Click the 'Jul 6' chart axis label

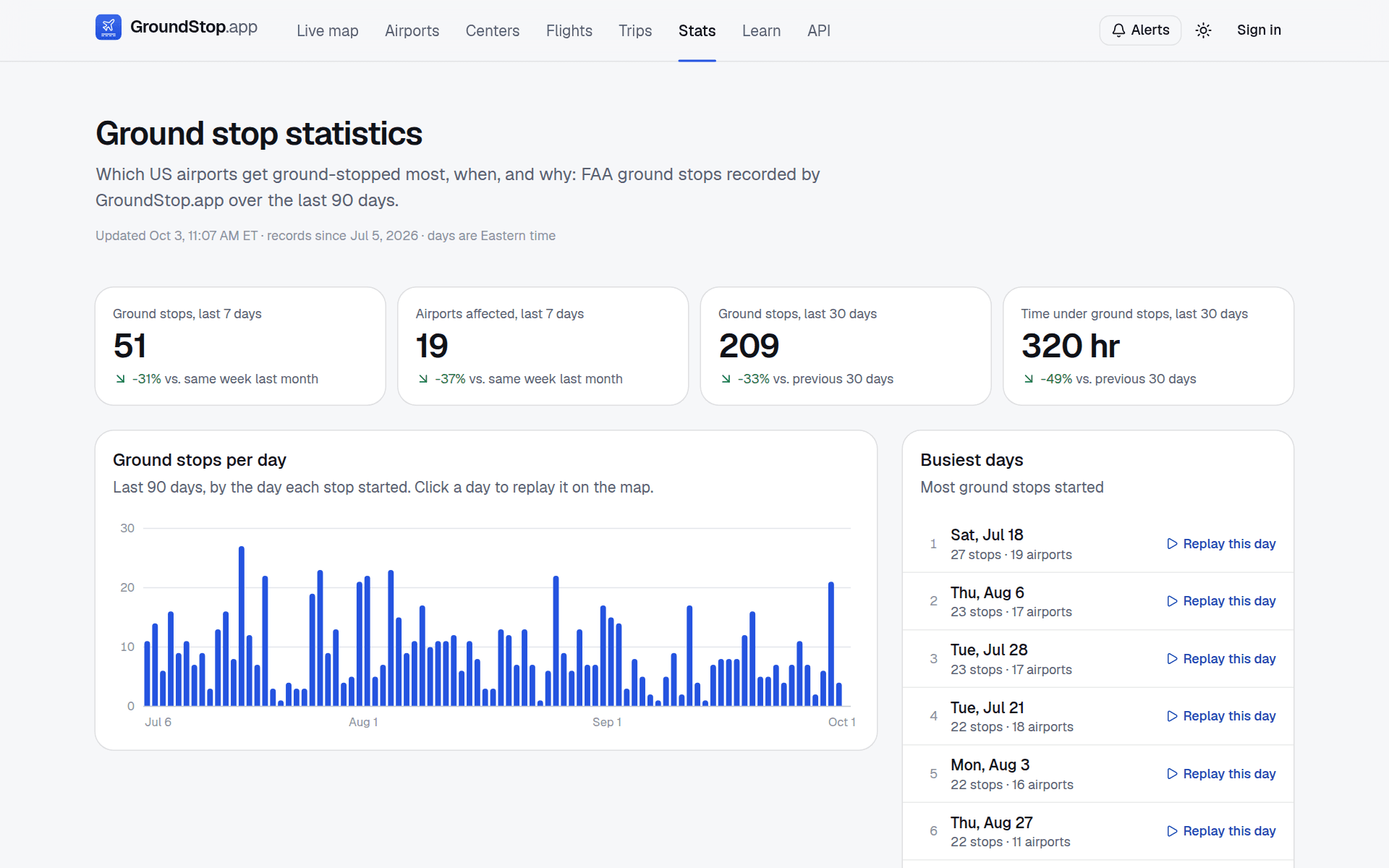pyautogui.click(x=158, y=722)
